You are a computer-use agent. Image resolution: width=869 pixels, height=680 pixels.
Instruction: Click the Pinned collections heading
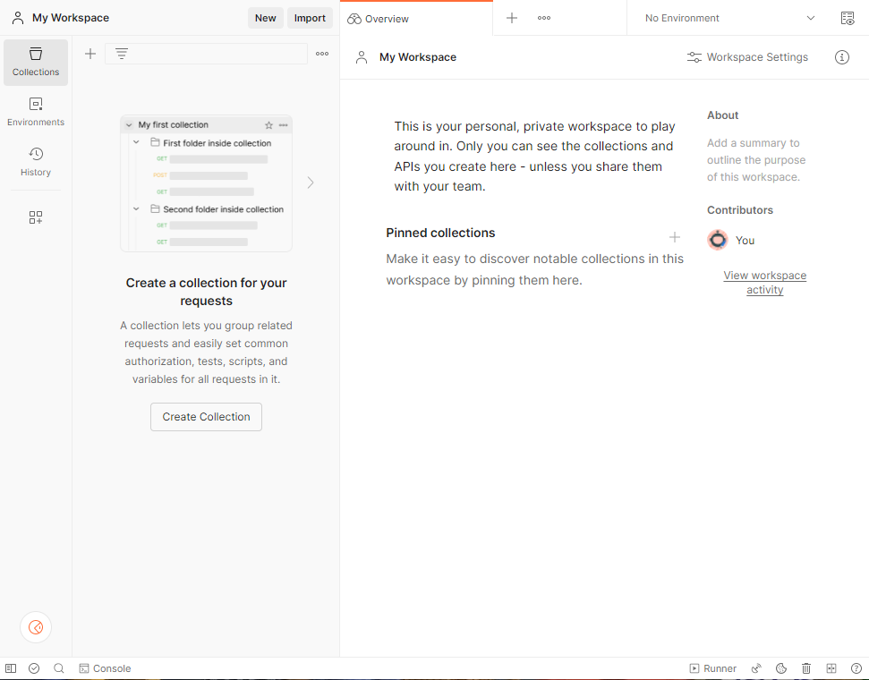[441, 233]
